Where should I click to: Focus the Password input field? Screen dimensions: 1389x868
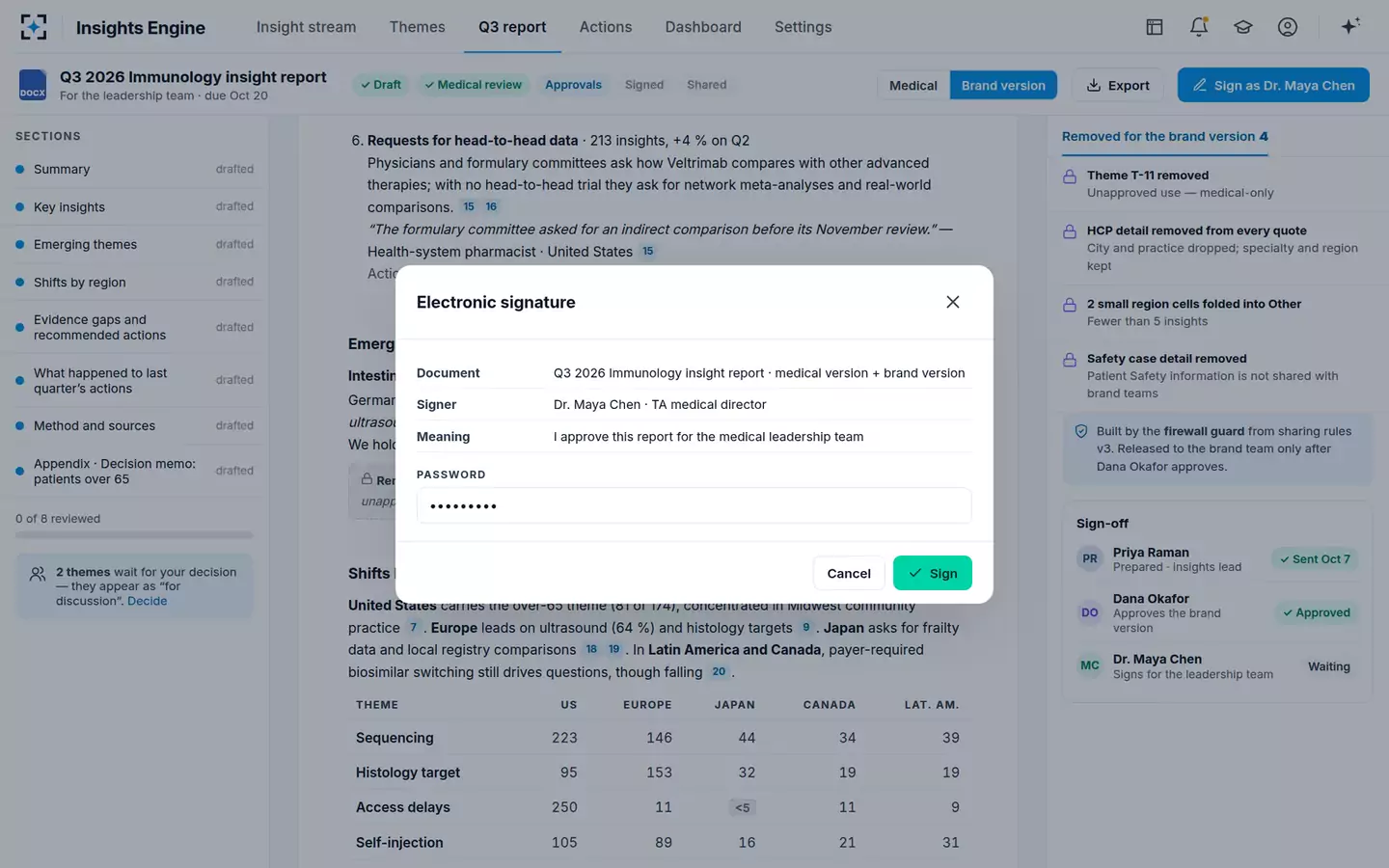tap(694, 505)
